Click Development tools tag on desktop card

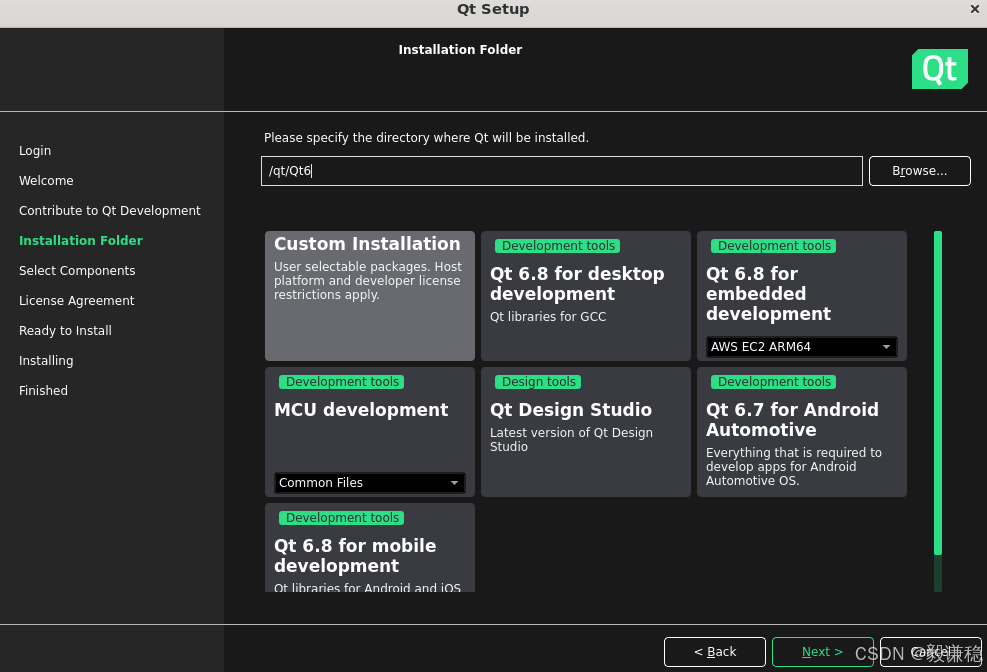(x=558, y=246)
